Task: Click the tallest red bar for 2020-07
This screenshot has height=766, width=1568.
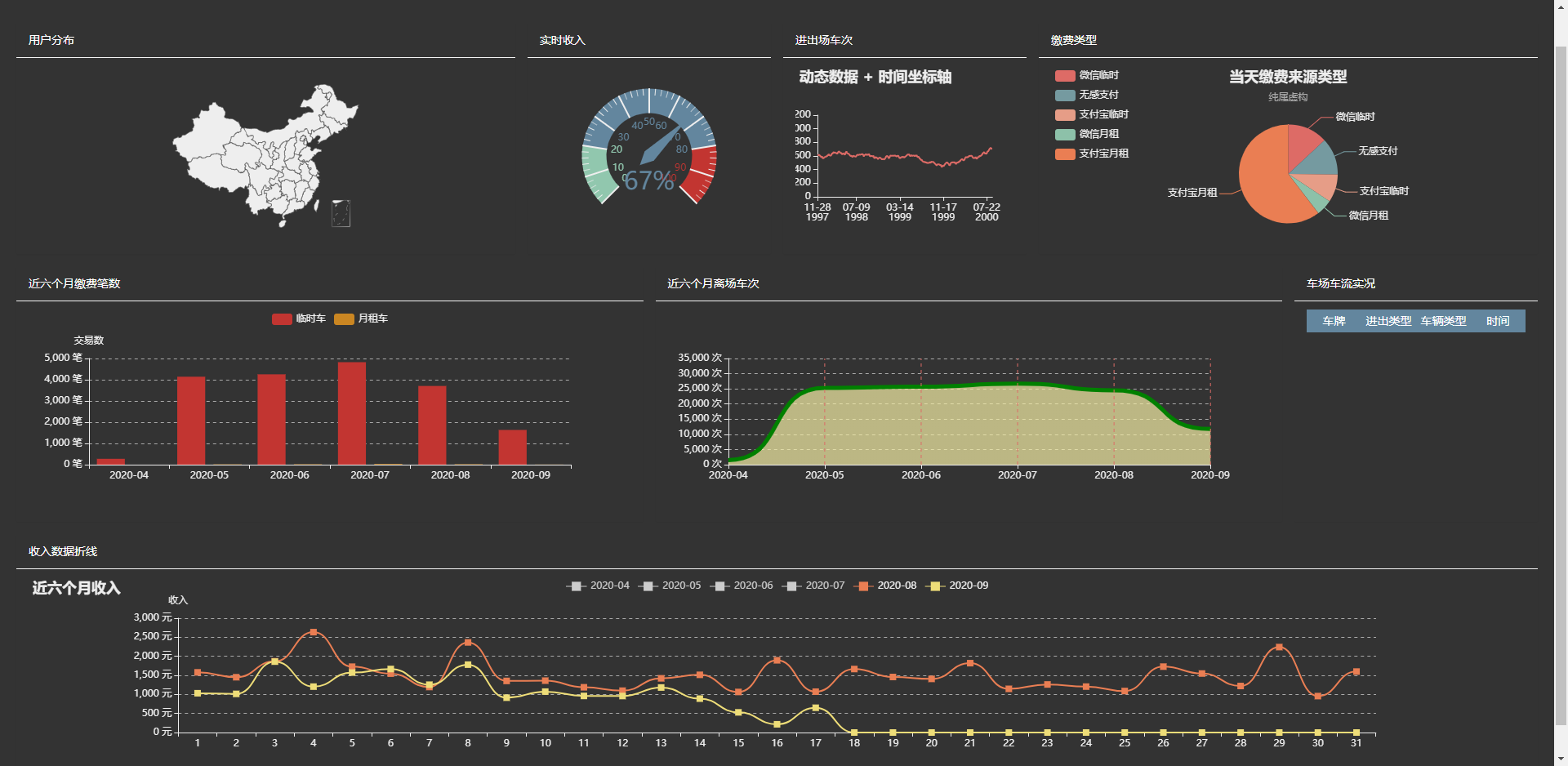Action: pos(352,413)
